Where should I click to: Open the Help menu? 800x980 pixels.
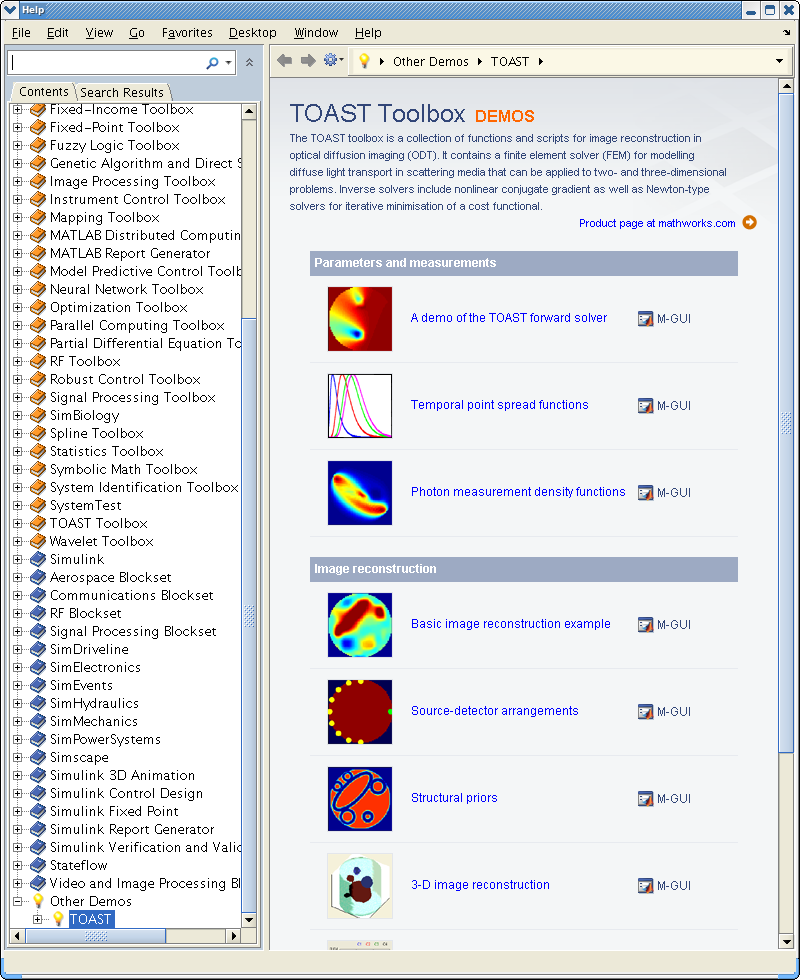368,32
